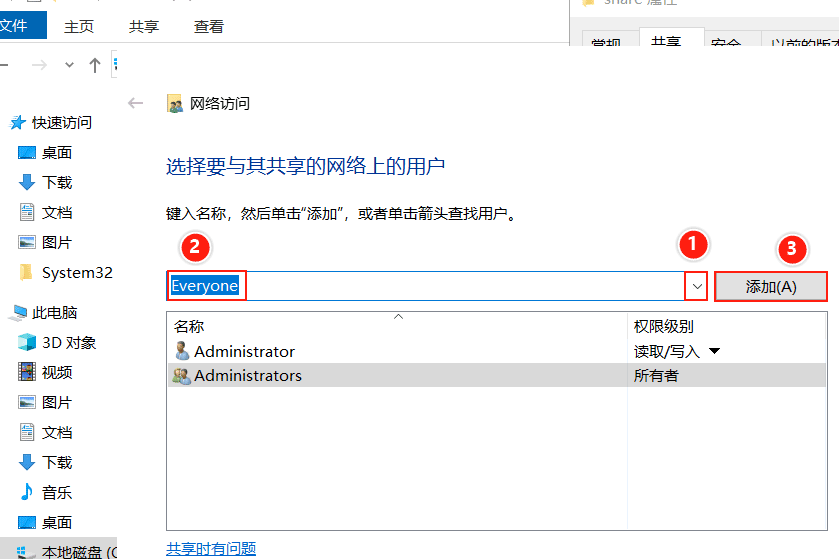Click the 3D 对象 cube icon
The image size is (839, 559).
27,342
